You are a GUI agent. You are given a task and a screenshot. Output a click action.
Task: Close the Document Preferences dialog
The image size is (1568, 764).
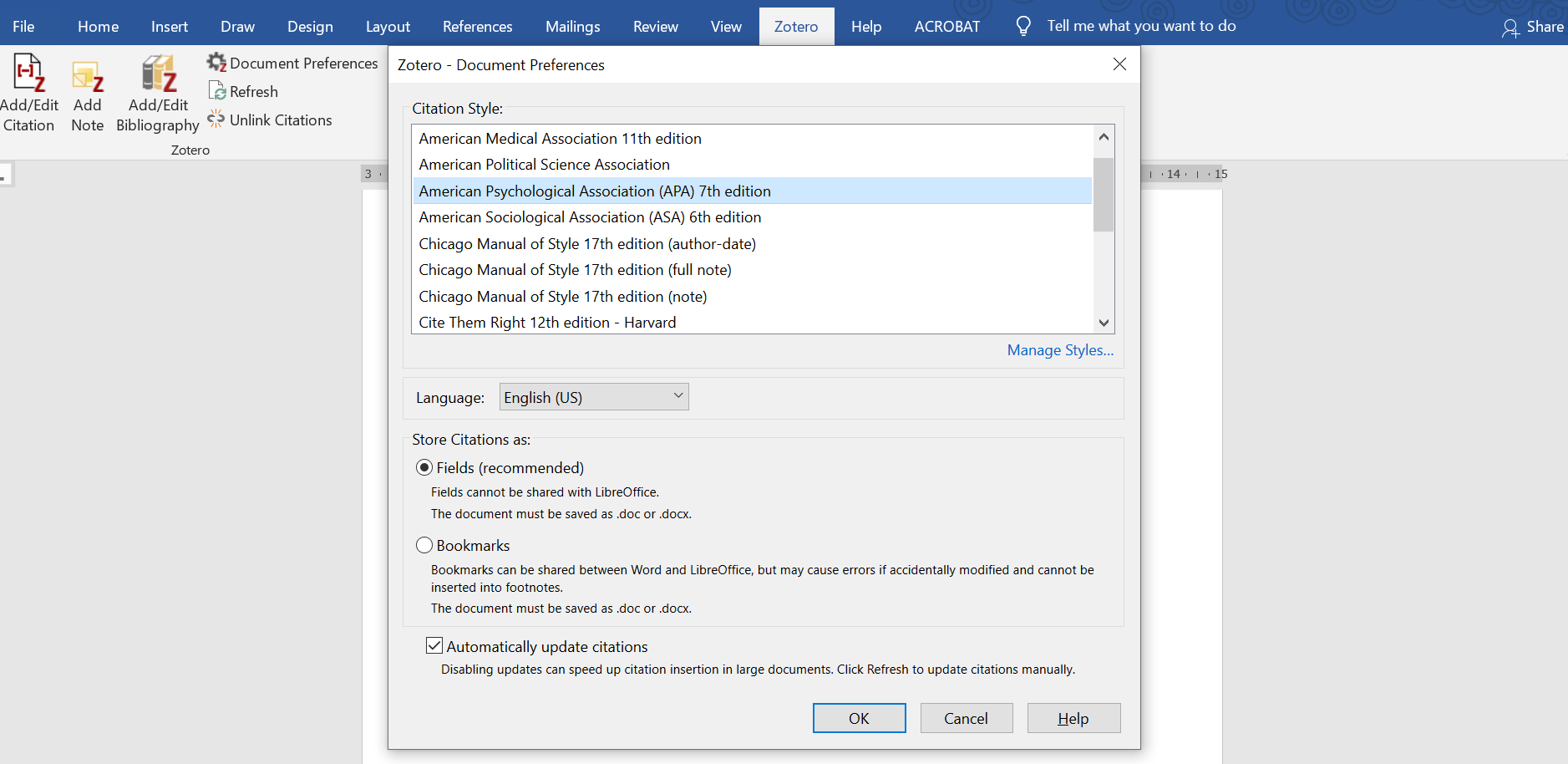coord(1119,64)
